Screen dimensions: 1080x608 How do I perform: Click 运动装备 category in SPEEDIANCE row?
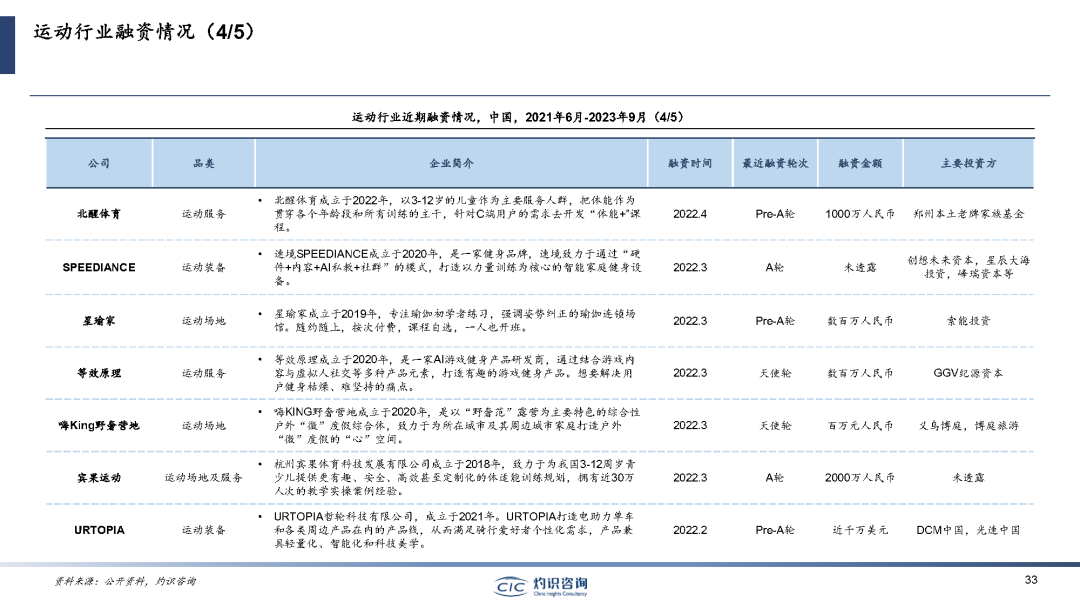click(204, 267)
